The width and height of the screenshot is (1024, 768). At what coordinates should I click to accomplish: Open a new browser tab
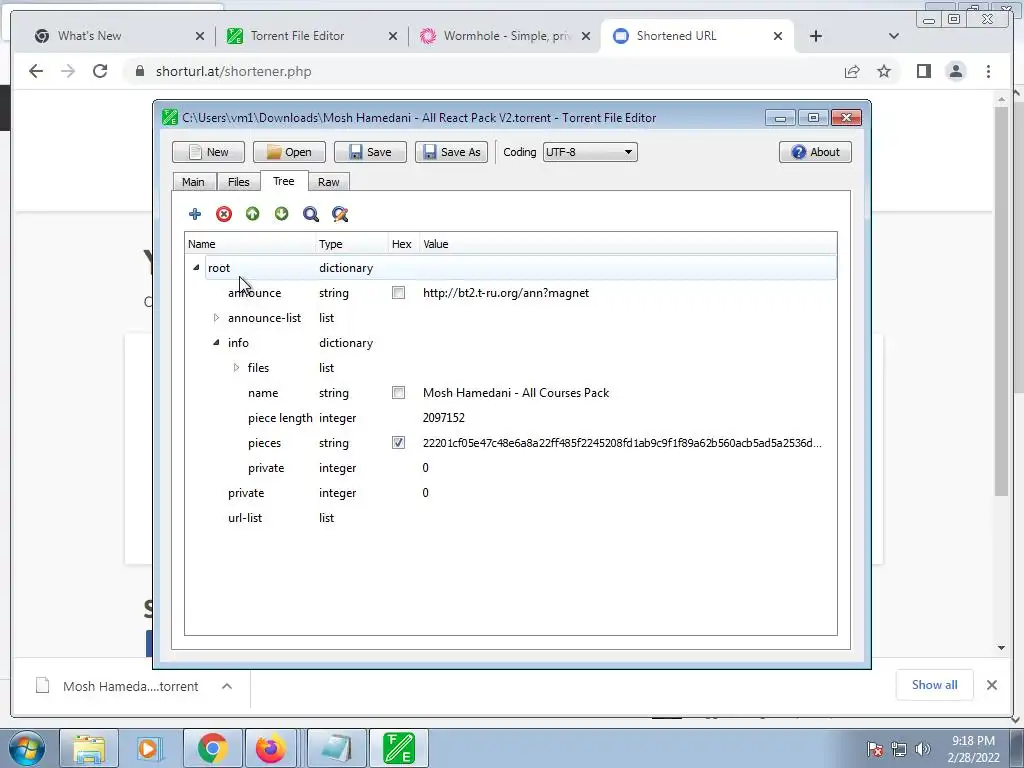coord(816,36)
